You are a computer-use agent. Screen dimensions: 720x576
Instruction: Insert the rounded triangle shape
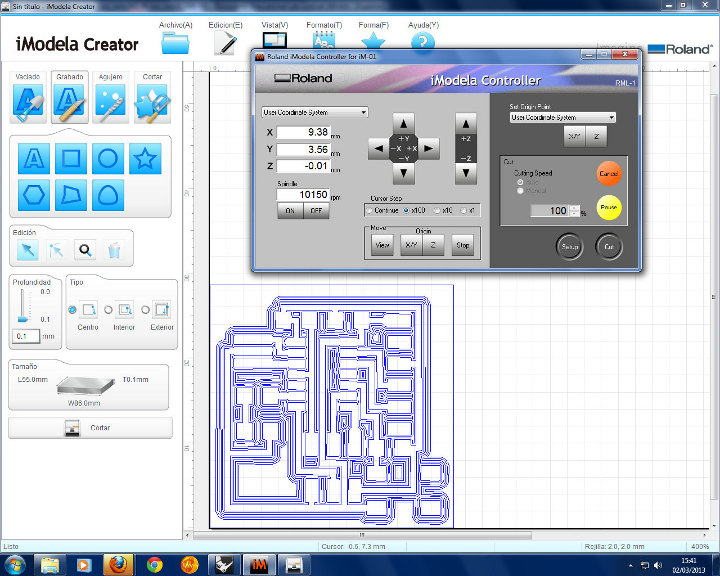click(x=108, y=195)
